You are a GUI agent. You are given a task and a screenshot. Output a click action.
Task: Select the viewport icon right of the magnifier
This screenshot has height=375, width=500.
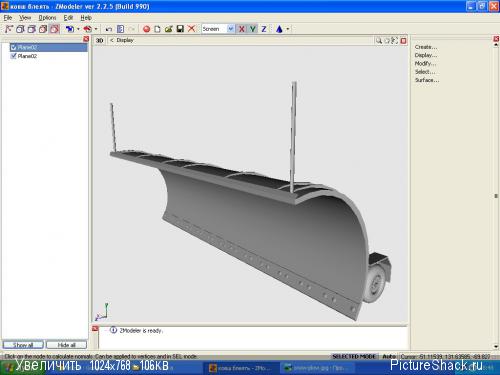(x=387, y=41)
